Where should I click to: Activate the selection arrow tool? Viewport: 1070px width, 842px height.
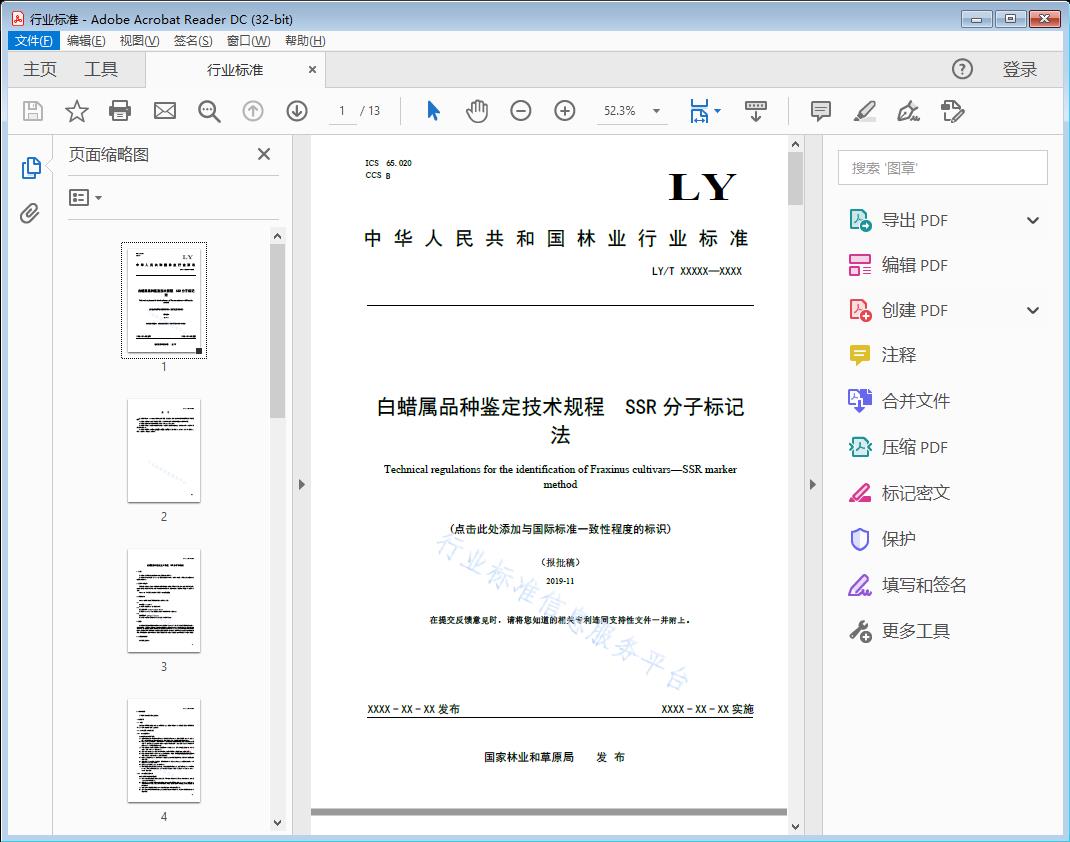tap(433, 111)
